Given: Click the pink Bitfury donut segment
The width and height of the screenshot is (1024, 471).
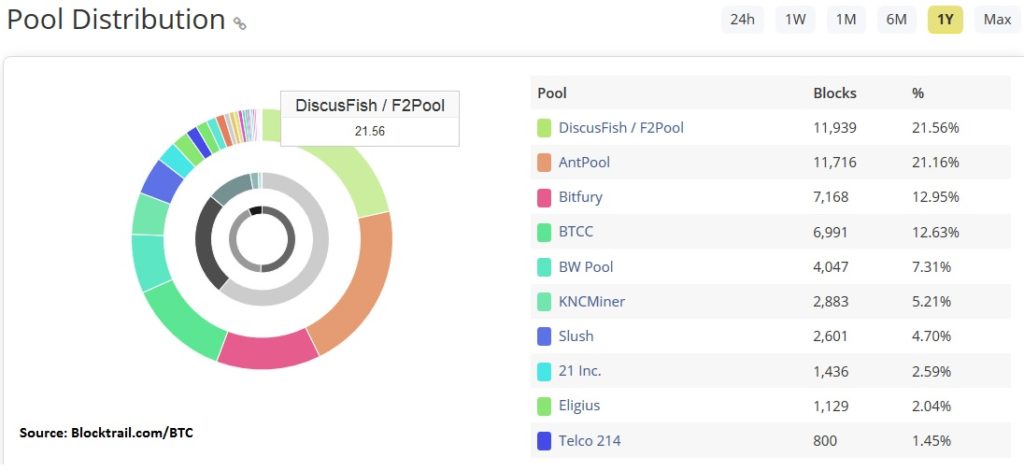Looking at the screenshot, I should (266, 353).
